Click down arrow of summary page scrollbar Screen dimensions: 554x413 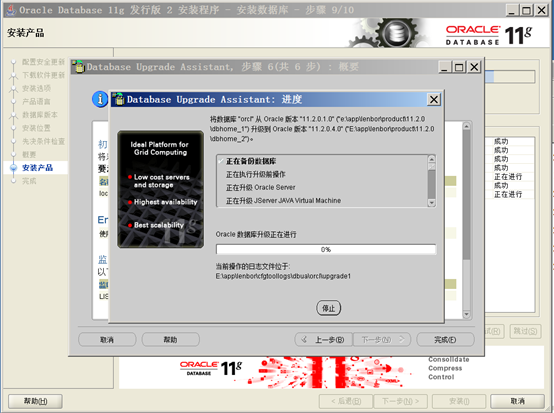[x=466, y=314]
